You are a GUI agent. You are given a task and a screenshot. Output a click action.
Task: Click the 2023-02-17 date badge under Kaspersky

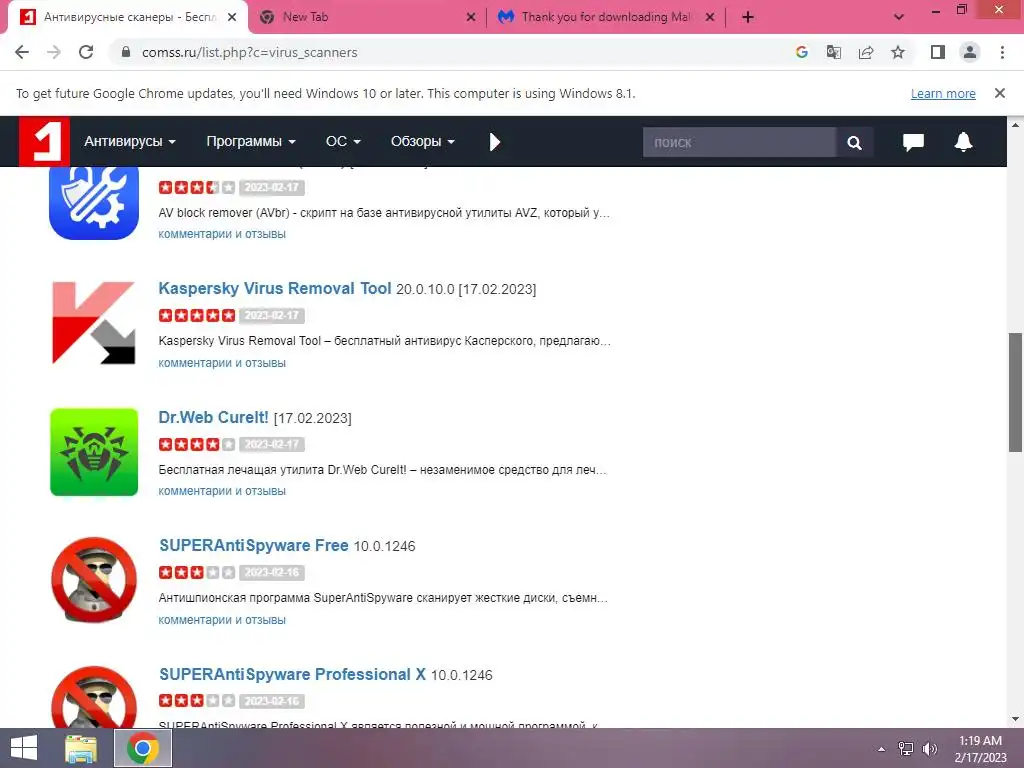pyautogui.click(x=272, y=315)
